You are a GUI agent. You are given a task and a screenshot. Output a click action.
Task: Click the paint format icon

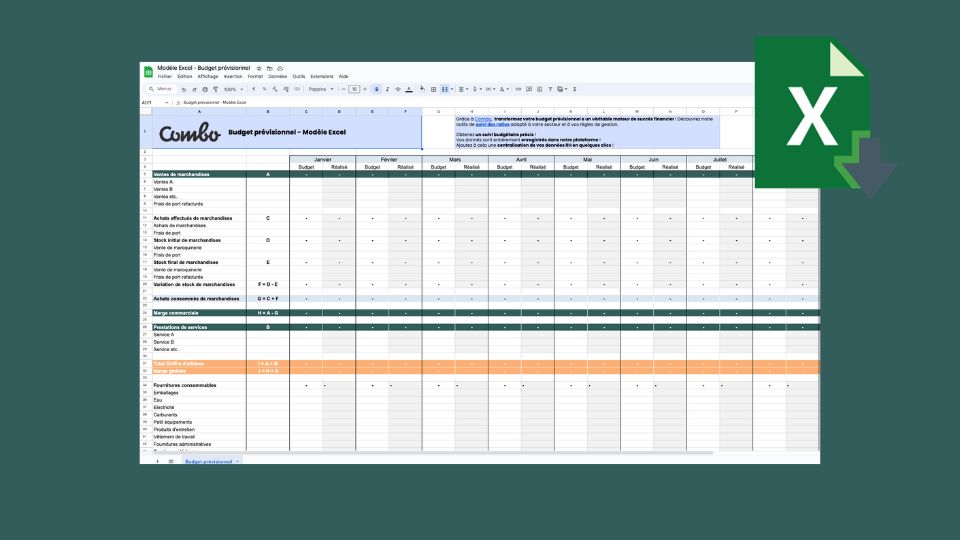pos(216,89)
